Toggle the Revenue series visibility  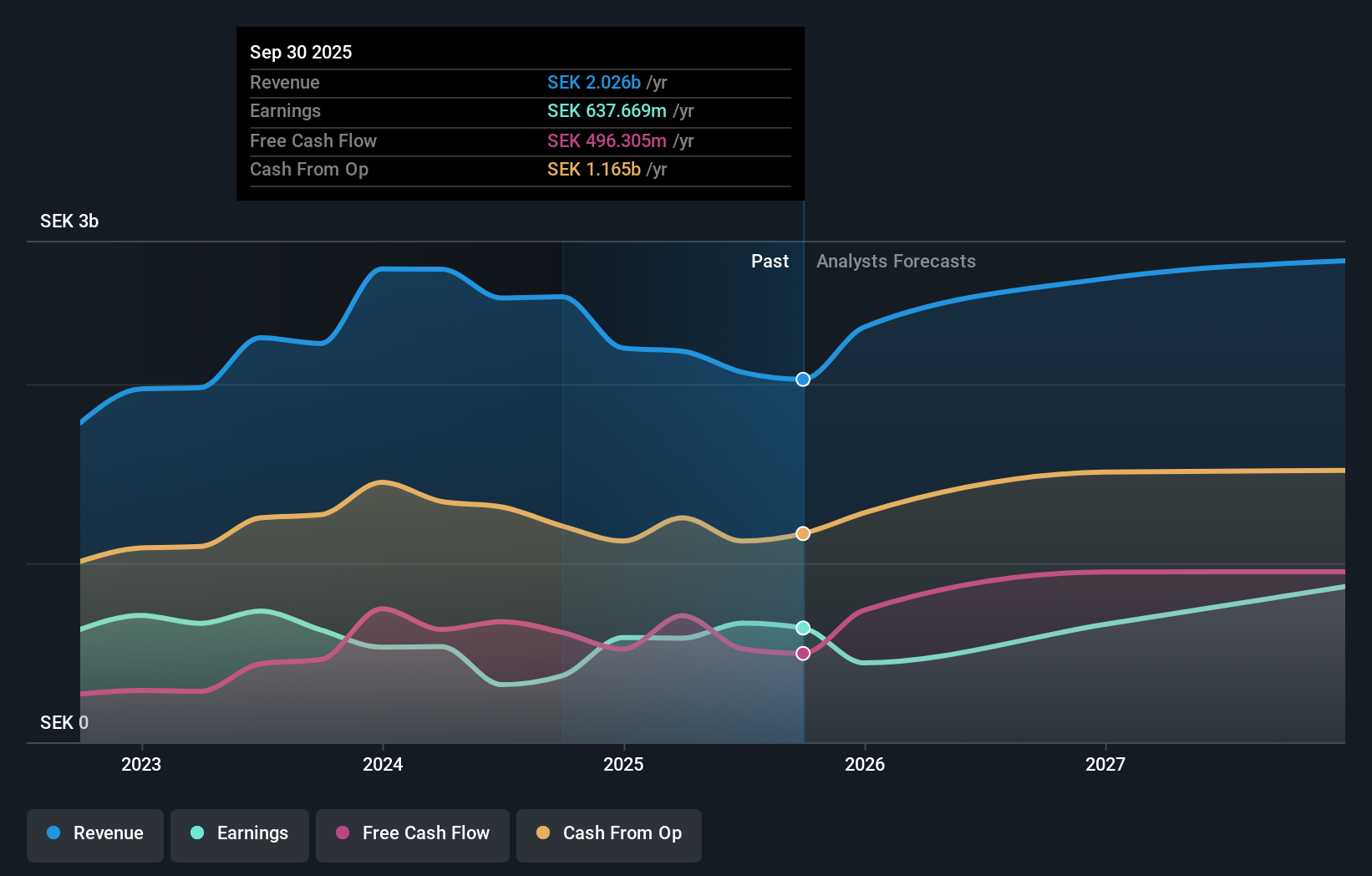pyautogui.click(x=94, y=833)
